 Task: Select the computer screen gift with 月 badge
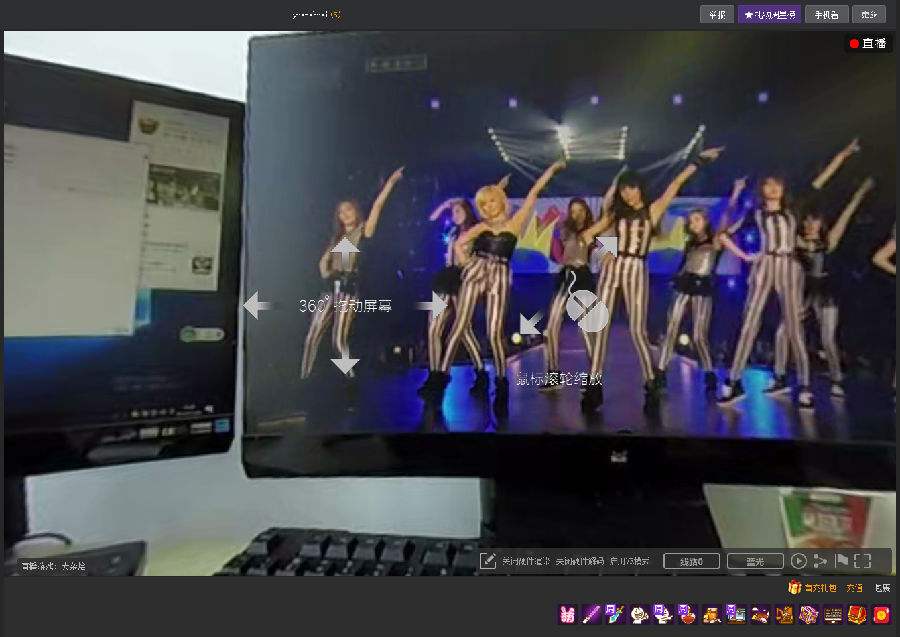735,615
